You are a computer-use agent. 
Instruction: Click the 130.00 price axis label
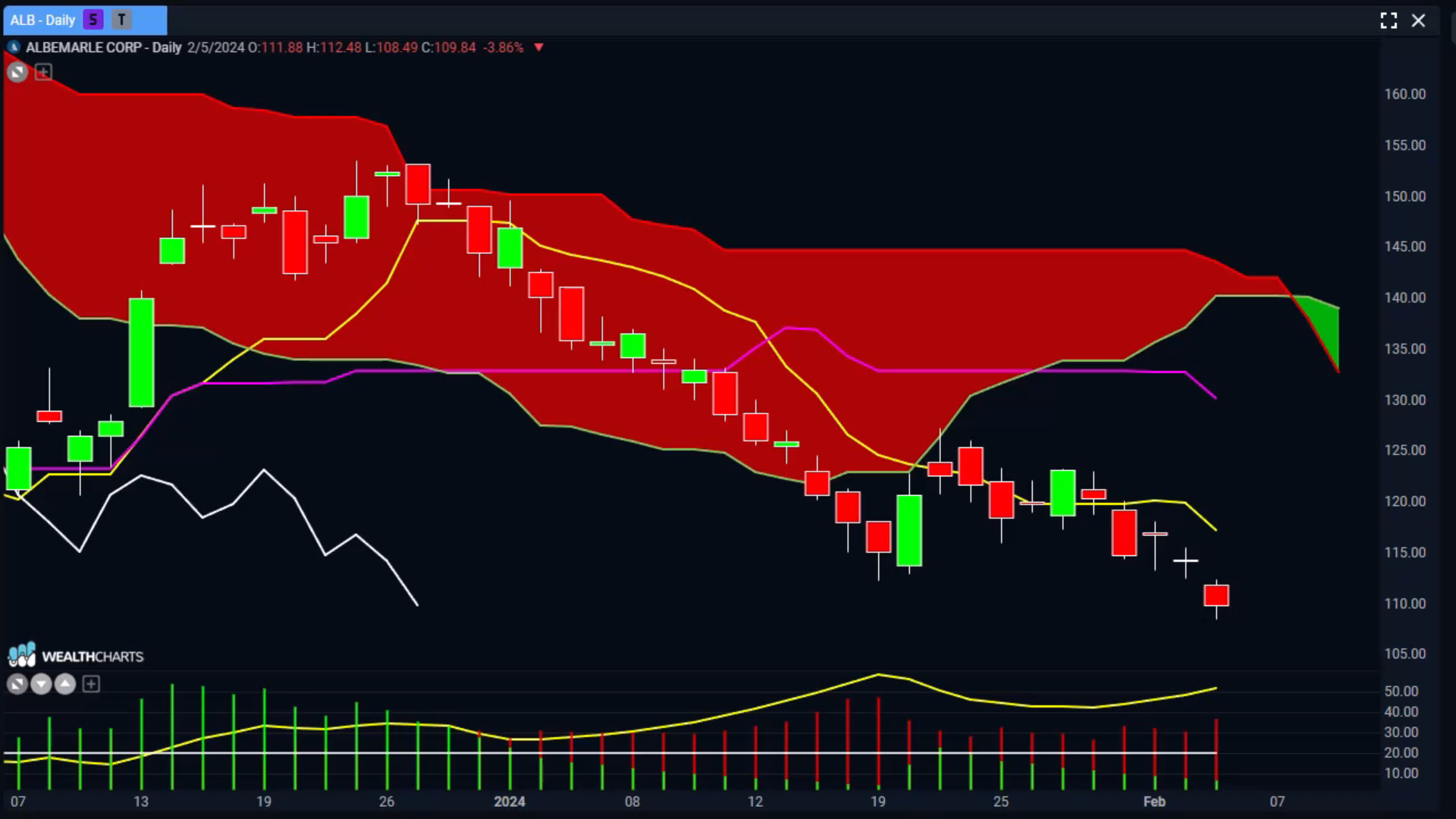coord(1405,400)
